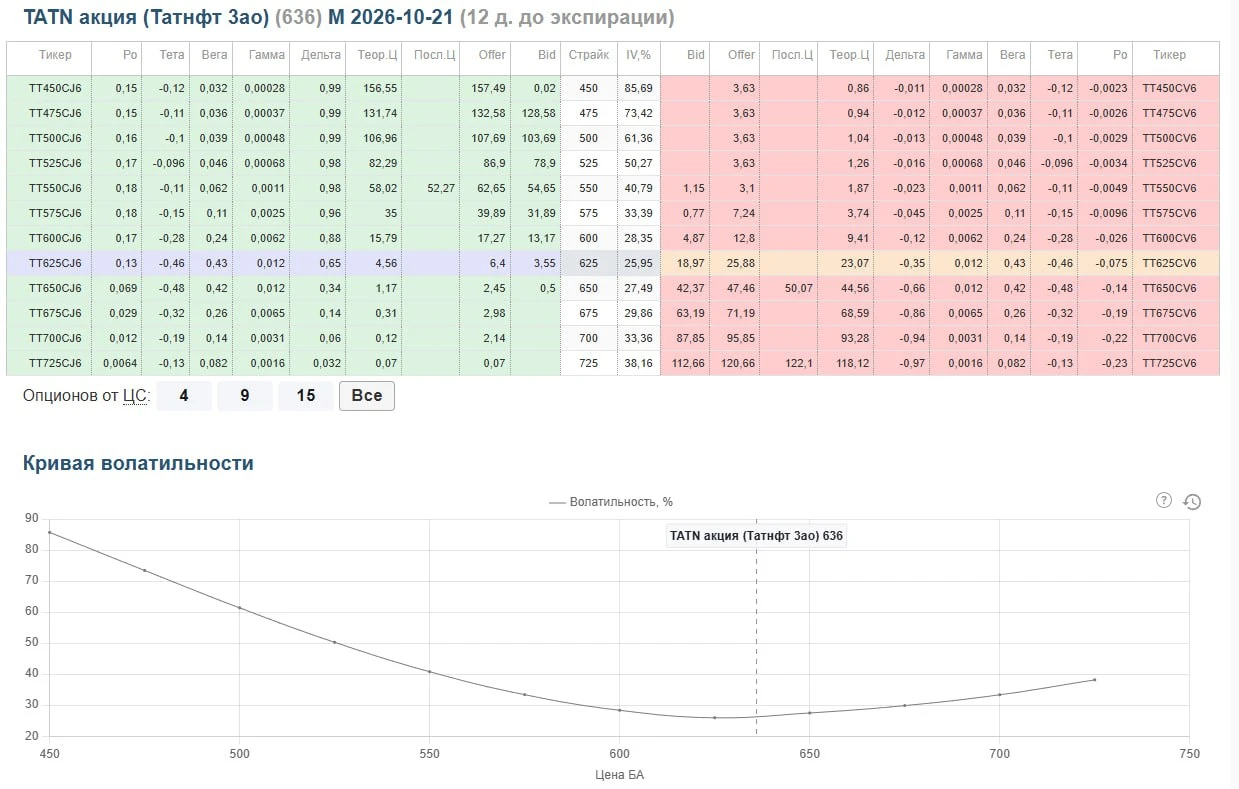Select call ticker TT550CJ6
Image resolution: width=1239 pixels, height=789 pixels.
[55, 188]
